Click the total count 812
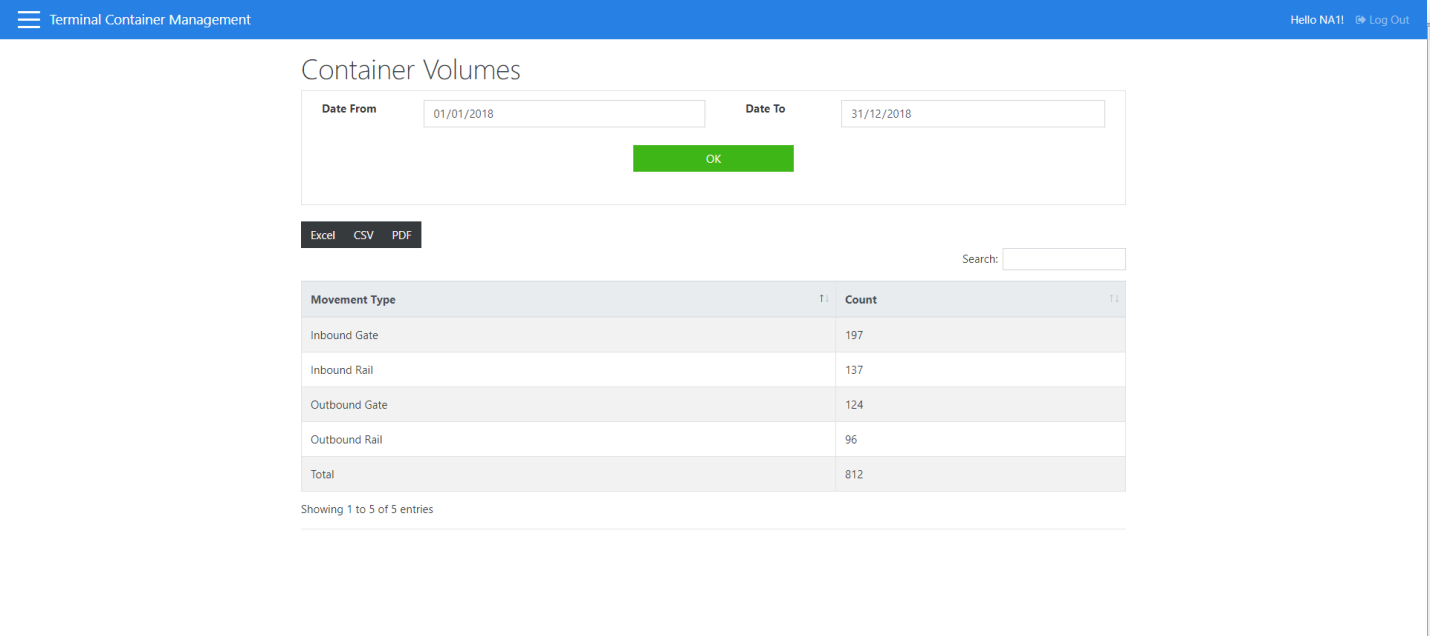 point(854,475)
